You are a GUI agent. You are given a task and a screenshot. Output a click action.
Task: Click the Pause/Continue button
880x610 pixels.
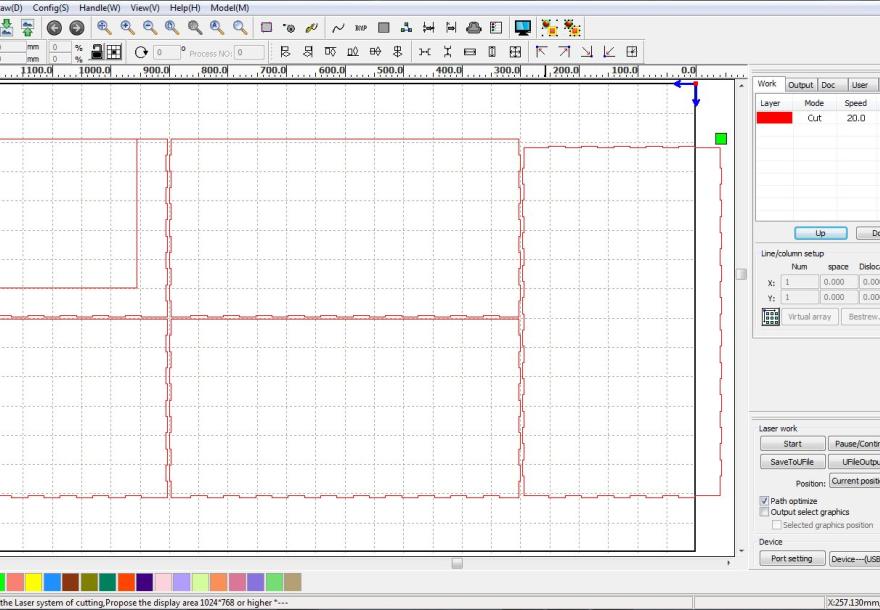click(x=854, y=443)
